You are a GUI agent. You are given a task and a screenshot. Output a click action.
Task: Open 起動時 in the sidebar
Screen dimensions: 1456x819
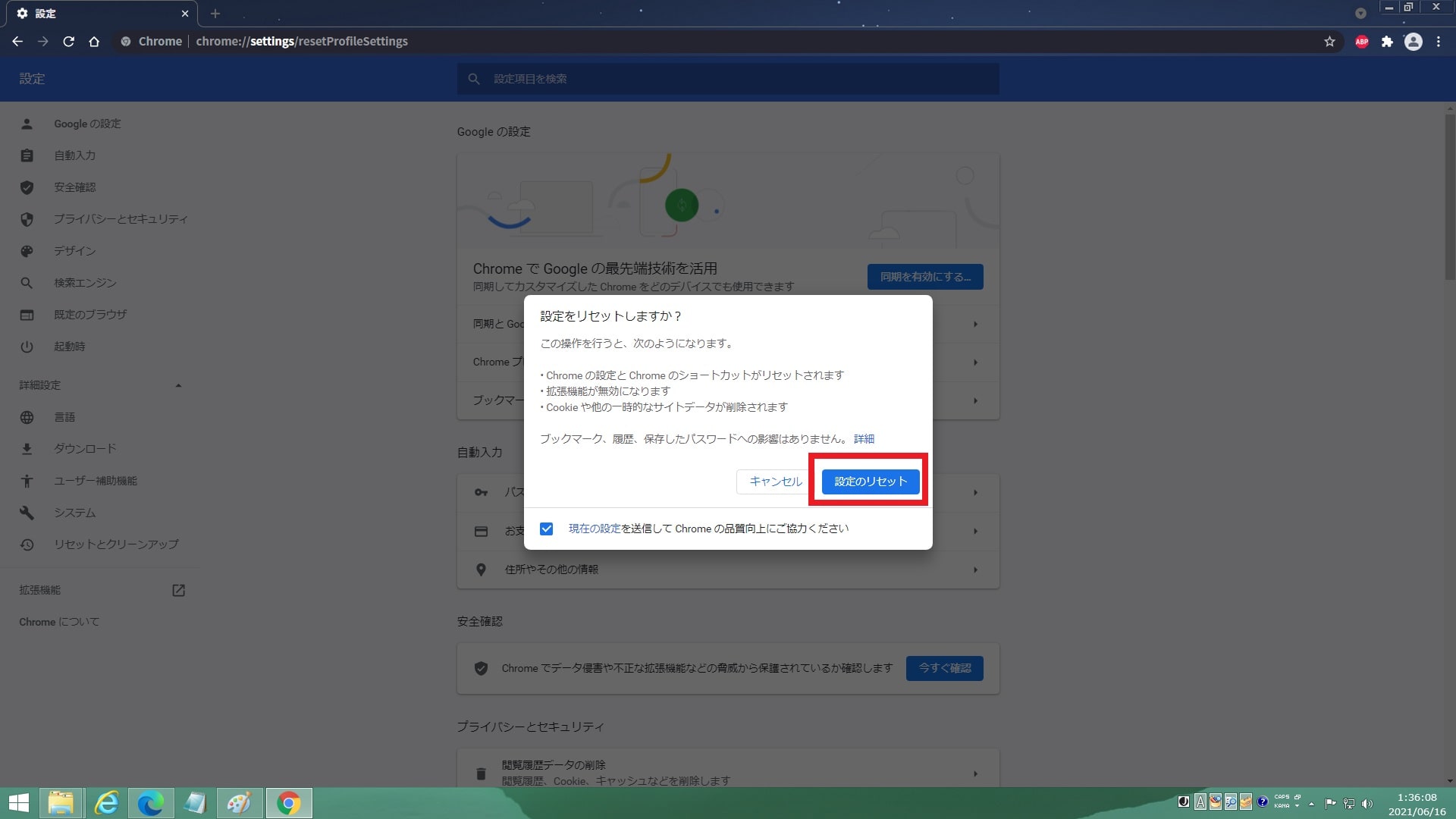point(69,347)
